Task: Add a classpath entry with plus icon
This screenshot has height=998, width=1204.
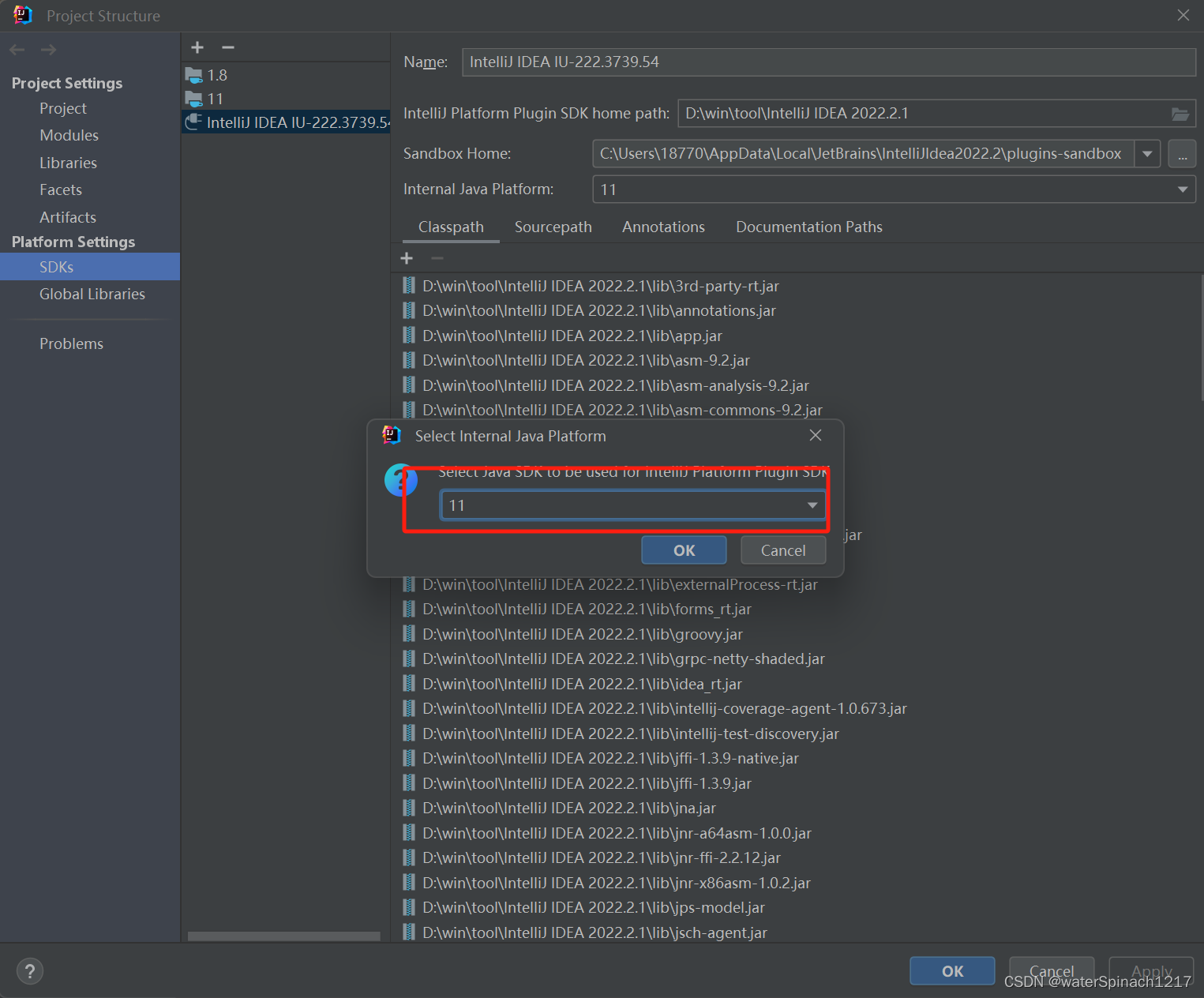Action: pyautogui.click(x=407, y=258)
